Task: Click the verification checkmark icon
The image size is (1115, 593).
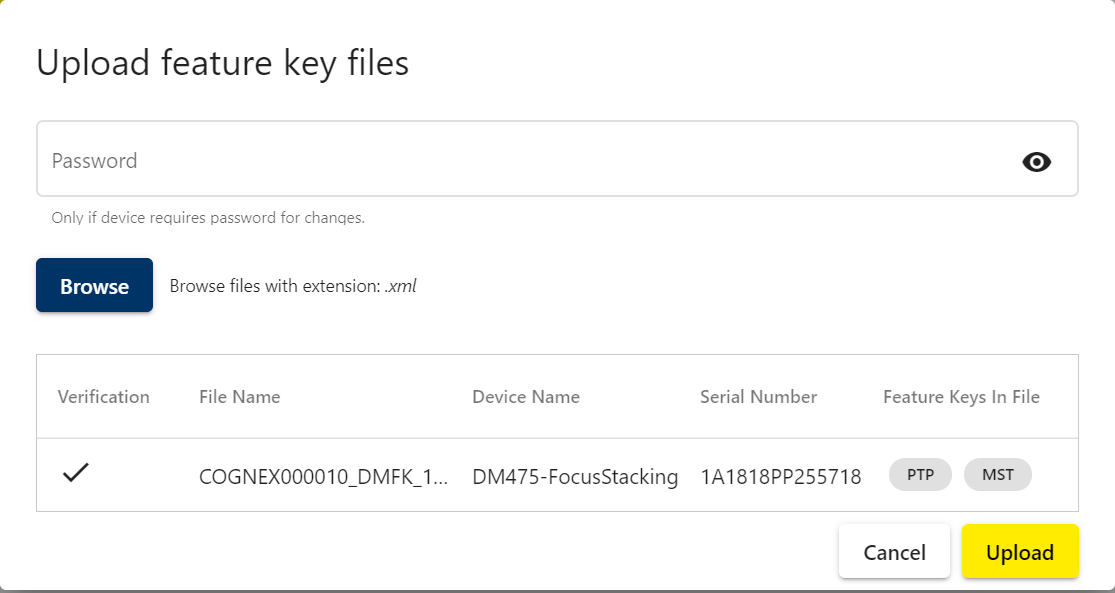Action: 76,472
